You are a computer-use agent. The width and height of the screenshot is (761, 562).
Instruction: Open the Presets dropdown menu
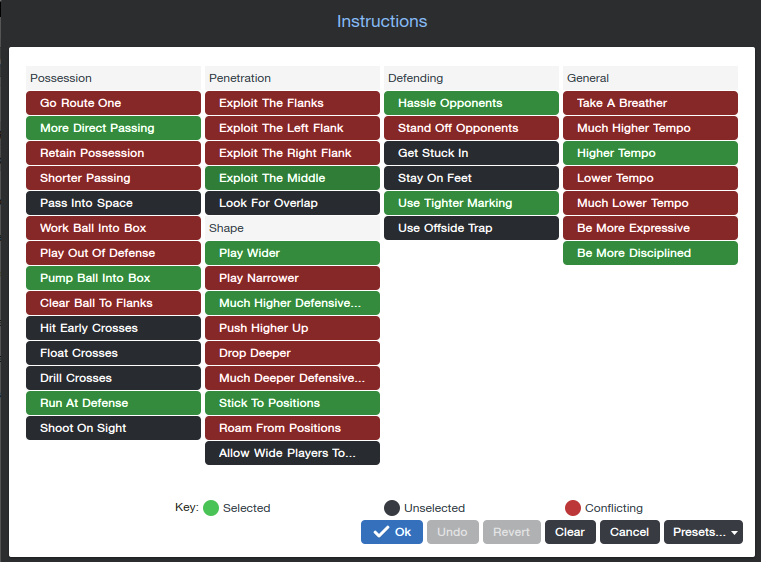click(x=702, y=532)
